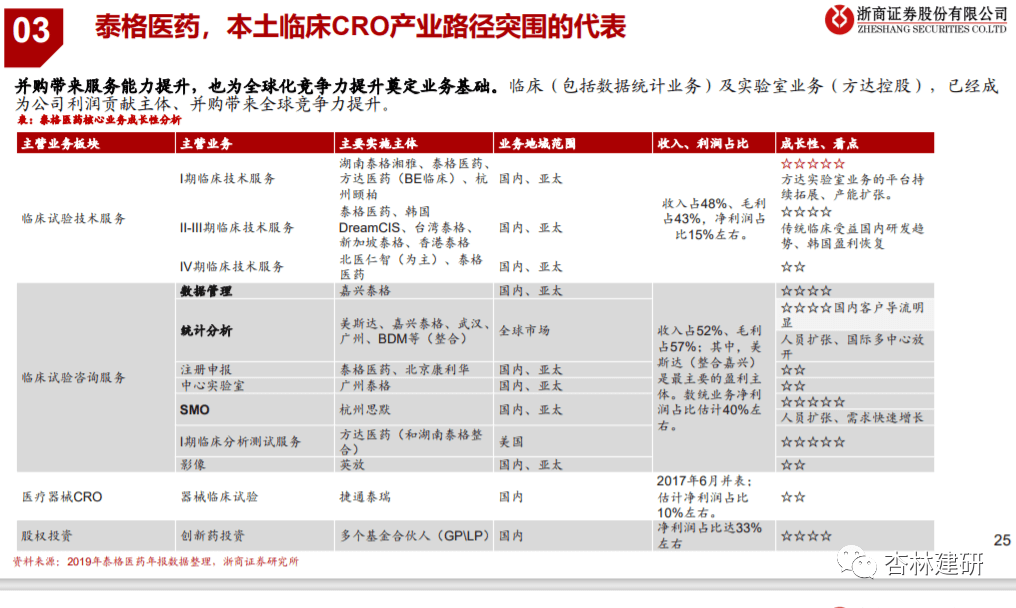Select the cell "医疗器械CRO"
The height and width of the screenshot is (608, 1016).
click(x=62, y=497)
